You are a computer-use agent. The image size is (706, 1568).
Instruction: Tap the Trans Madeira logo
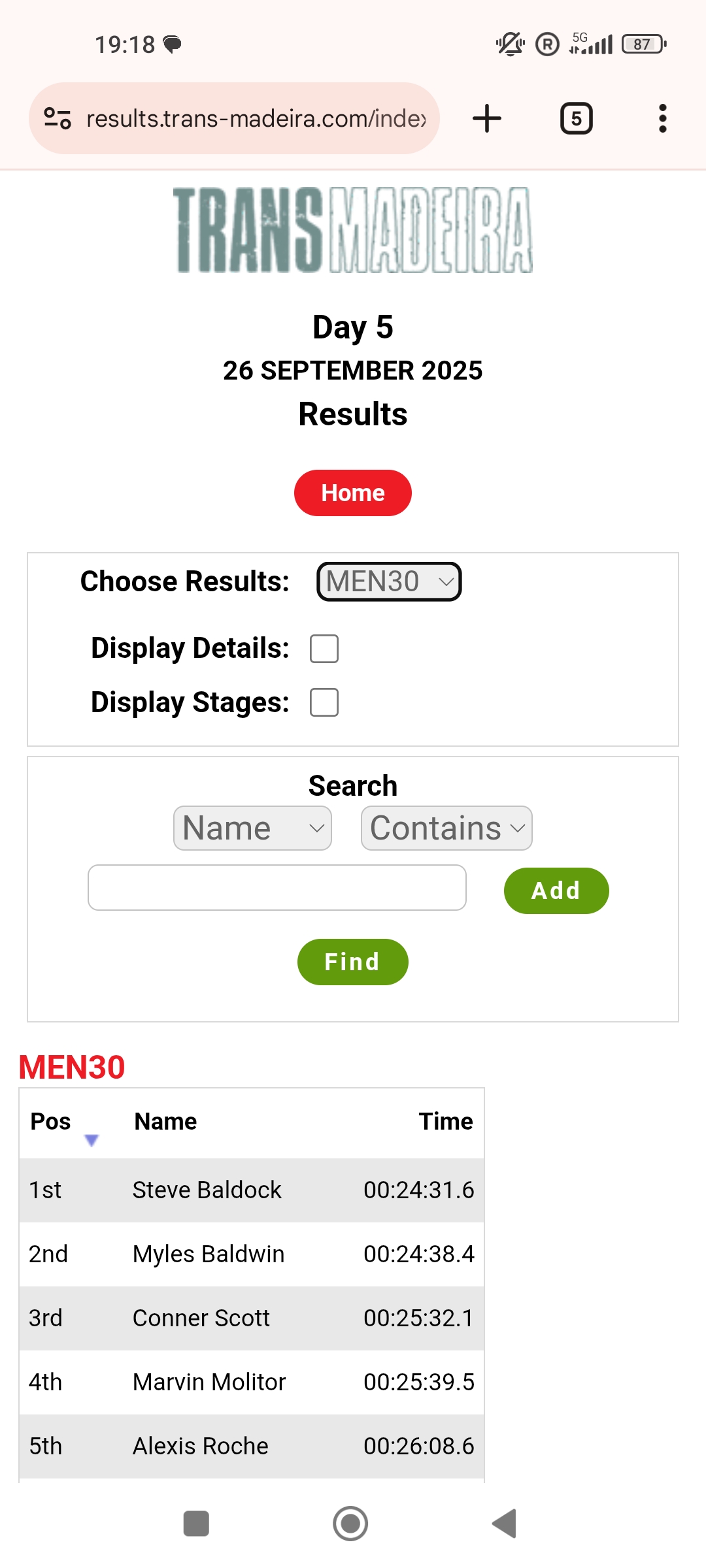[353, 230]
